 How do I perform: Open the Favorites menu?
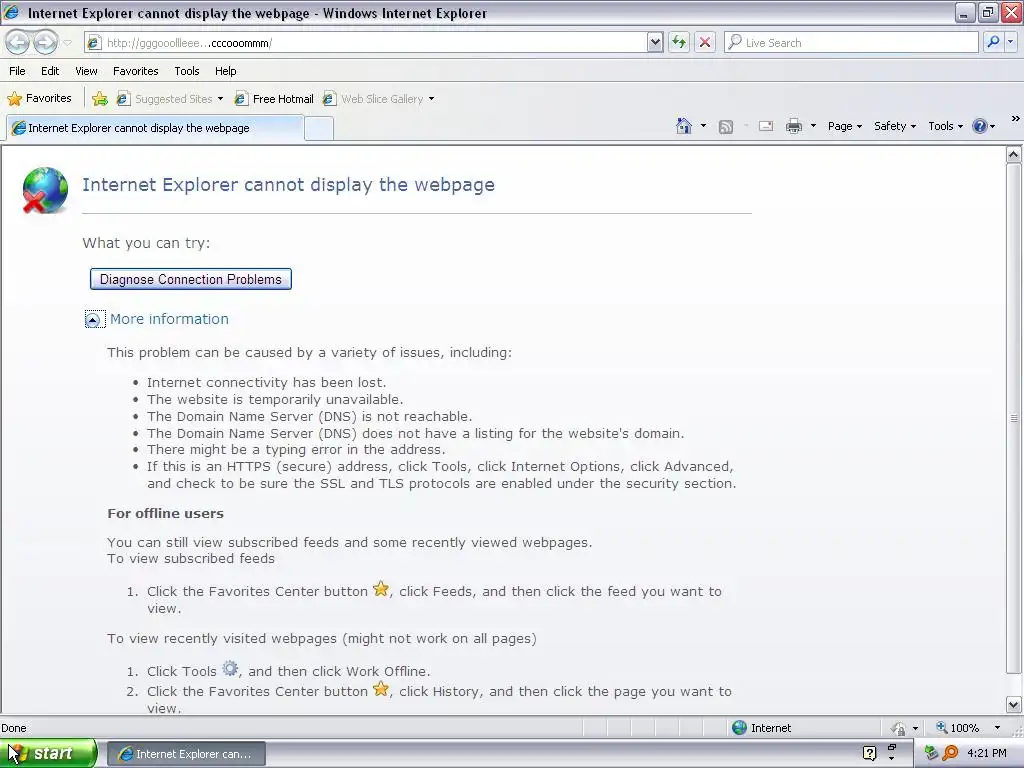point(136,71)
